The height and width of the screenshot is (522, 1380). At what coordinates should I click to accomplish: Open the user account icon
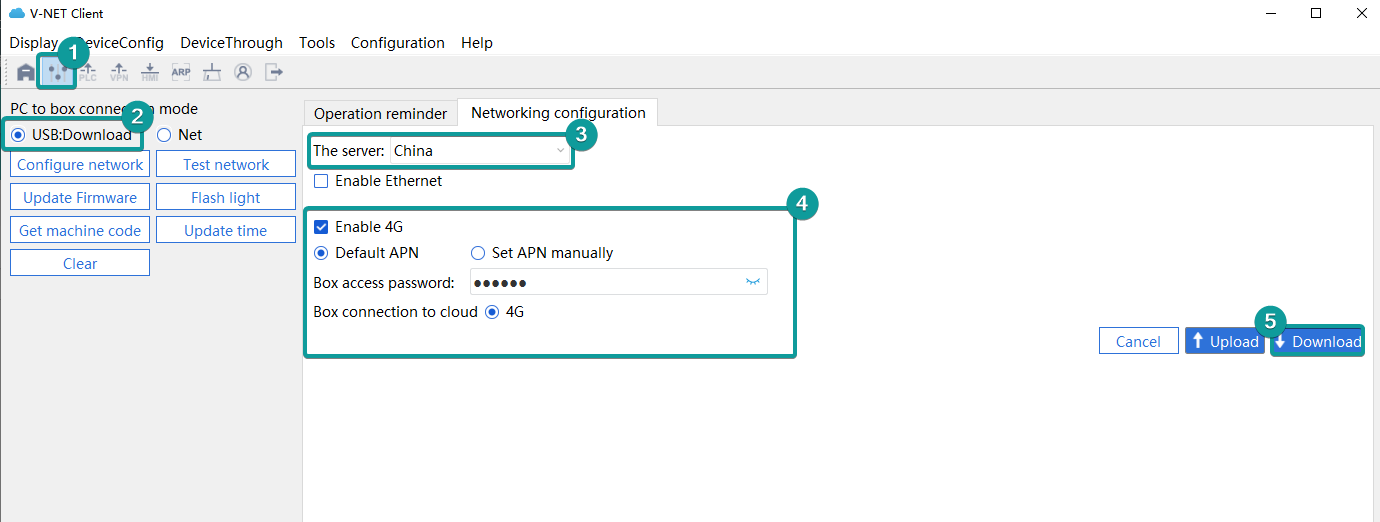click(243, 72)
